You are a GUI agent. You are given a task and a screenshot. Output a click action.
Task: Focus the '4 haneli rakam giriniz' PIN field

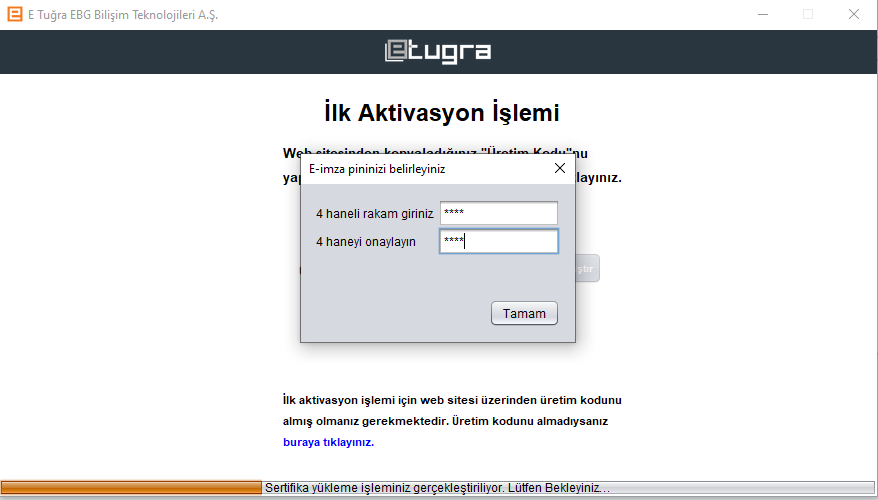[x=498, y=213]
